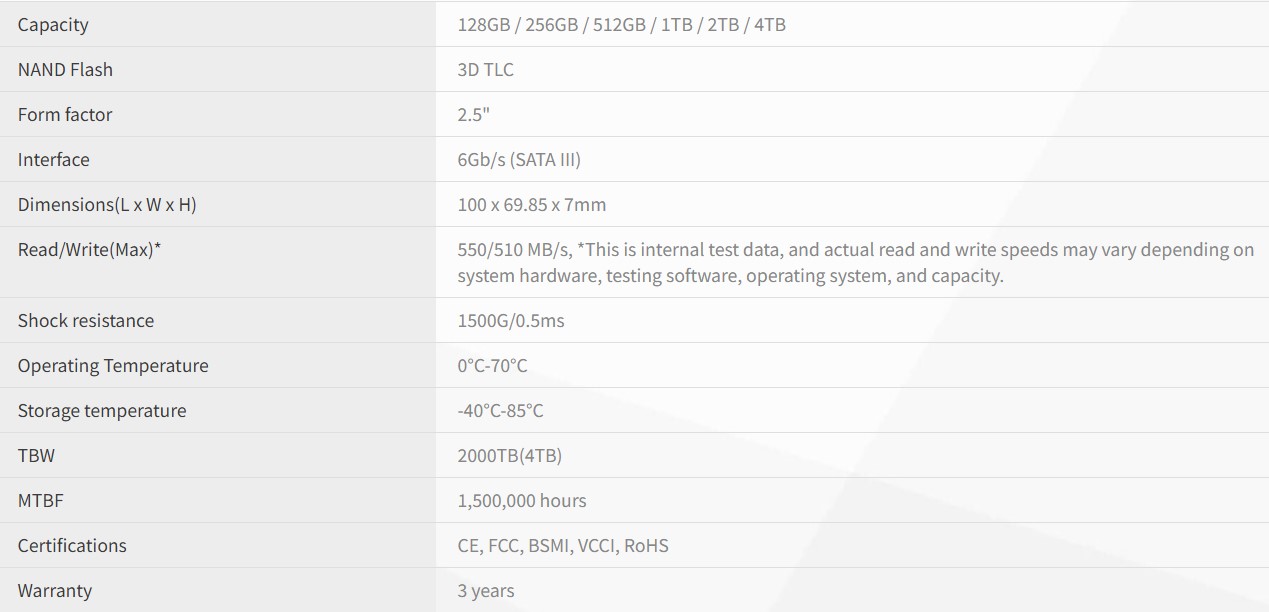Click the 'Operating Temperature' label
The image size is (1269, 612).
click(x=113, y=365)
